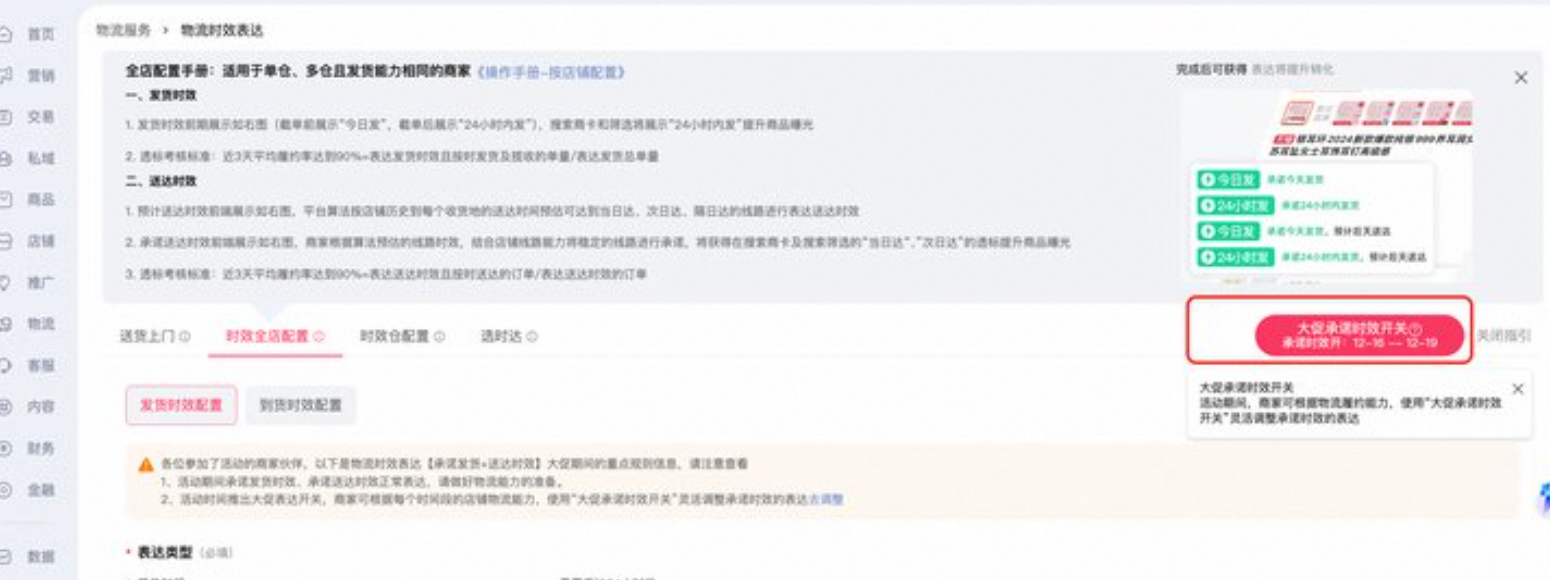Click the info icon beside 时效仓配置
1550x580 pixels.
point(439,337)
